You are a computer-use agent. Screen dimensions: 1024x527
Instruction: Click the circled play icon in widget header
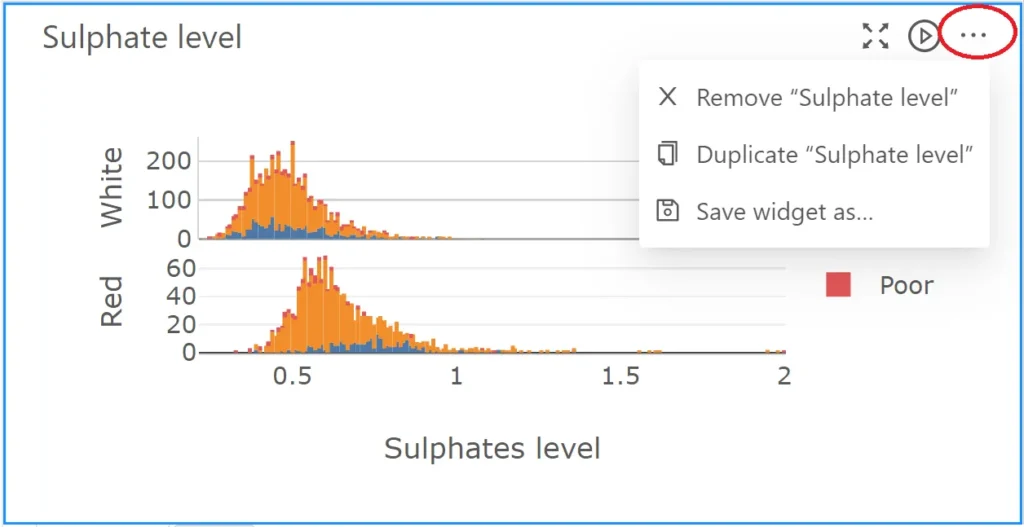[923, 36]
